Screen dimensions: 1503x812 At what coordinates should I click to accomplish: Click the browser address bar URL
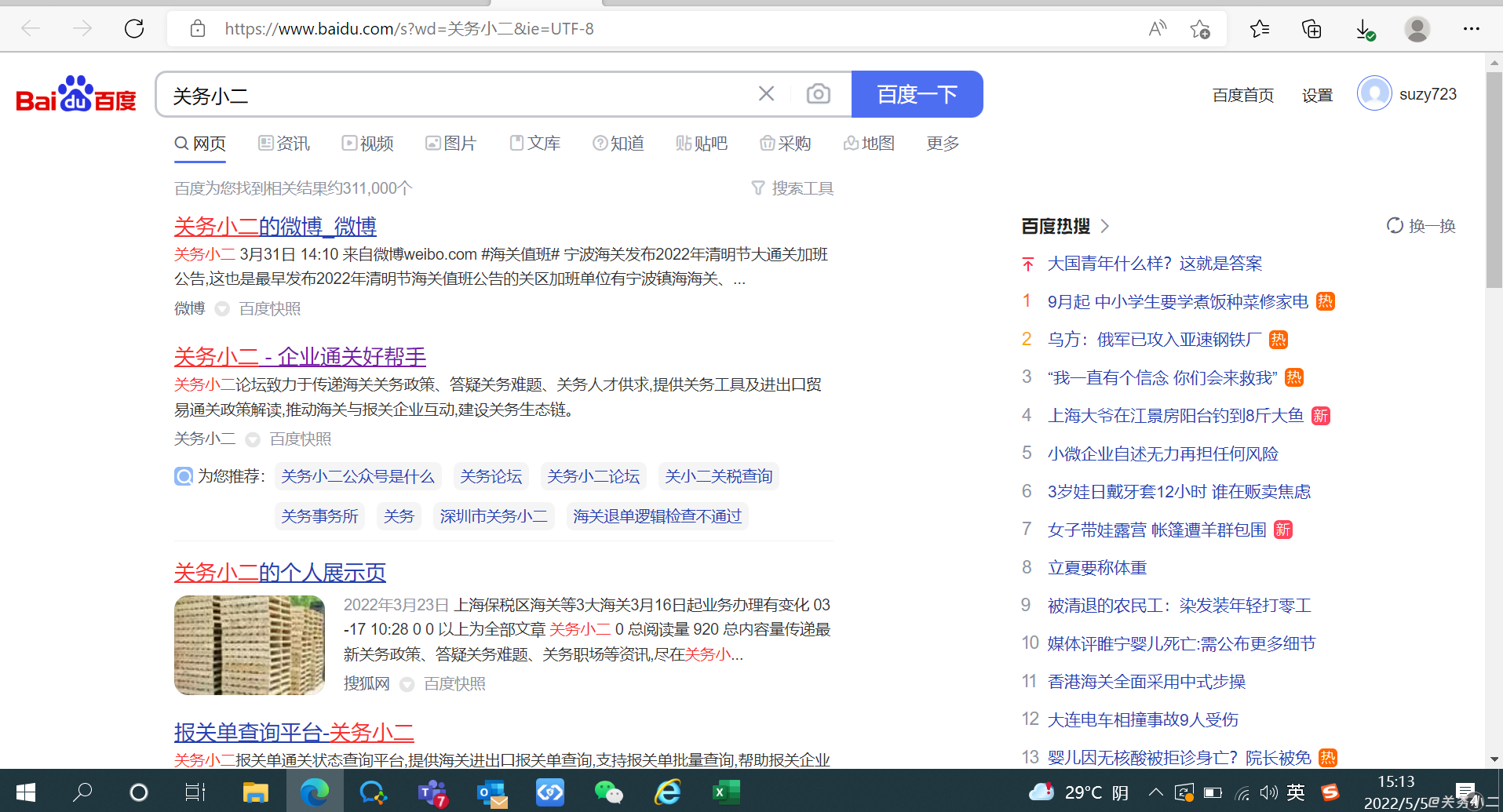(409, 29)
